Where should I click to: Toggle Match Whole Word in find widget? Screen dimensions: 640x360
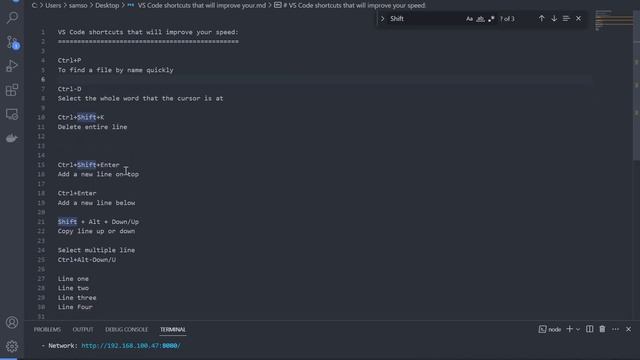pos(480,19)
